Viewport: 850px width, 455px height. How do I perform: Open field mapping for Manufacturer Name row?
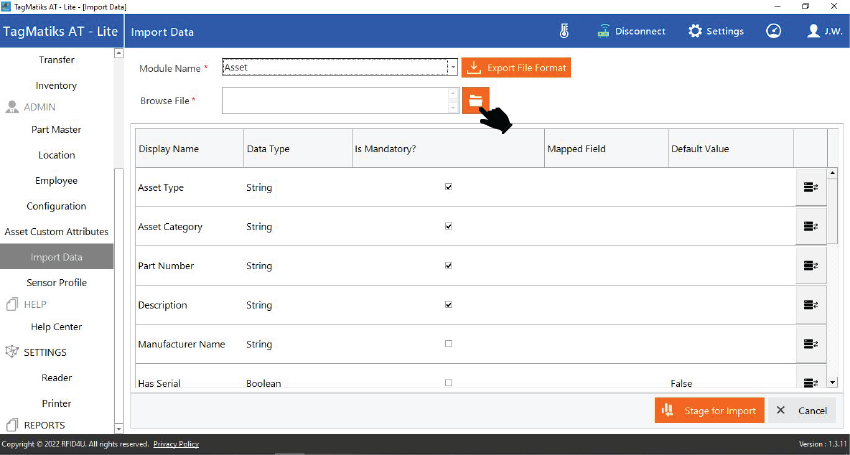(x=811, y=344)
